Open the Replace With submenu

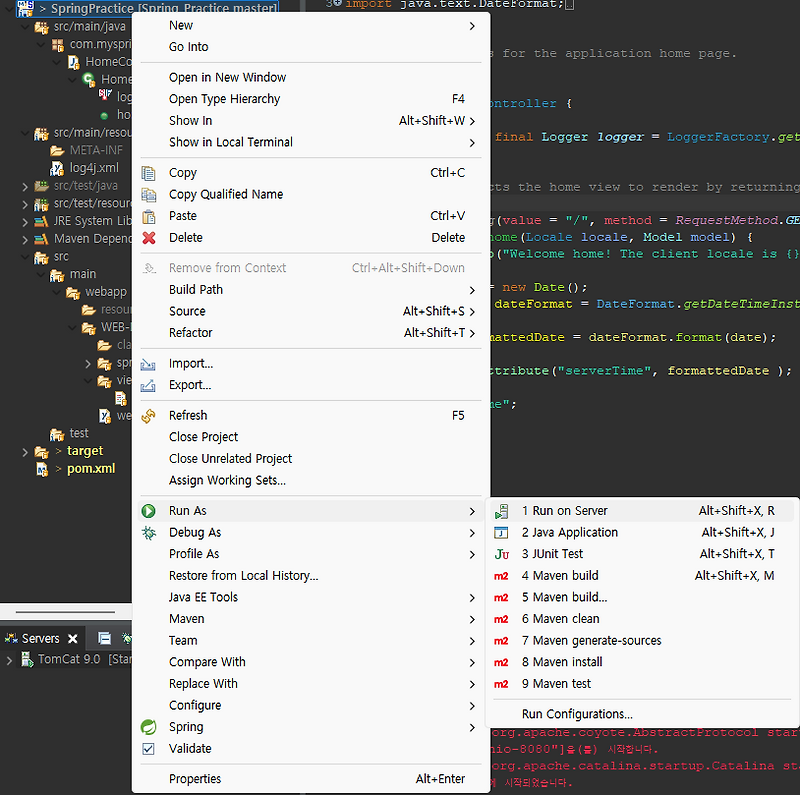[x=311, y=684]
